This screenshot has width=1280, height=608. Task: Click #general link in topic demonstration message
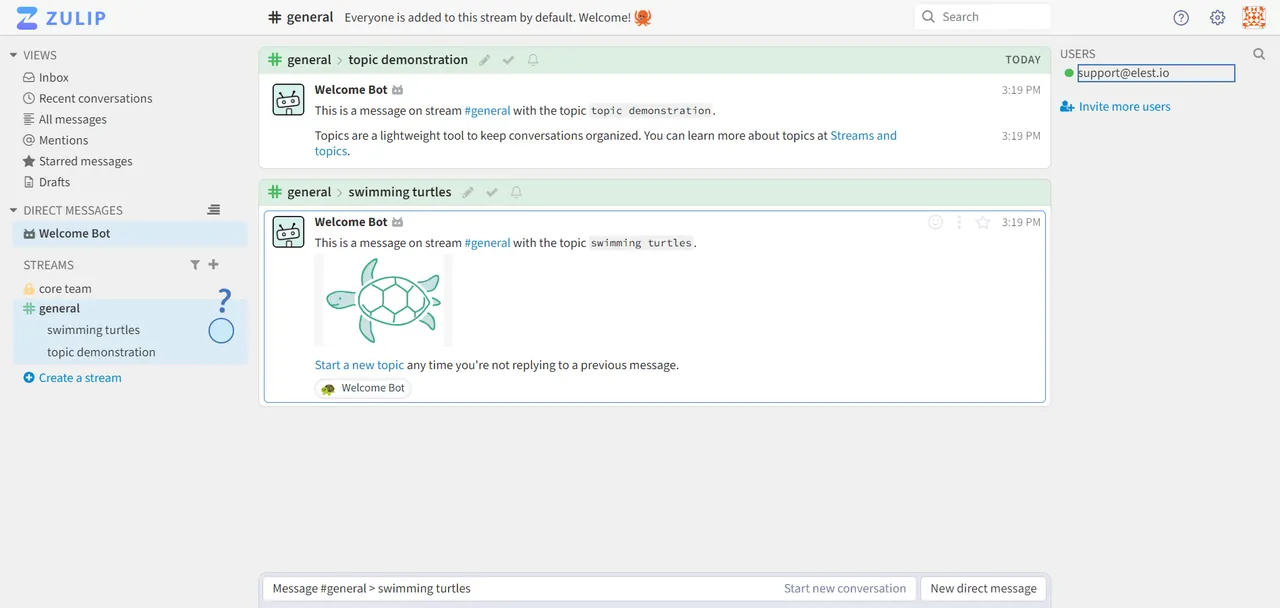coord(487,110)
